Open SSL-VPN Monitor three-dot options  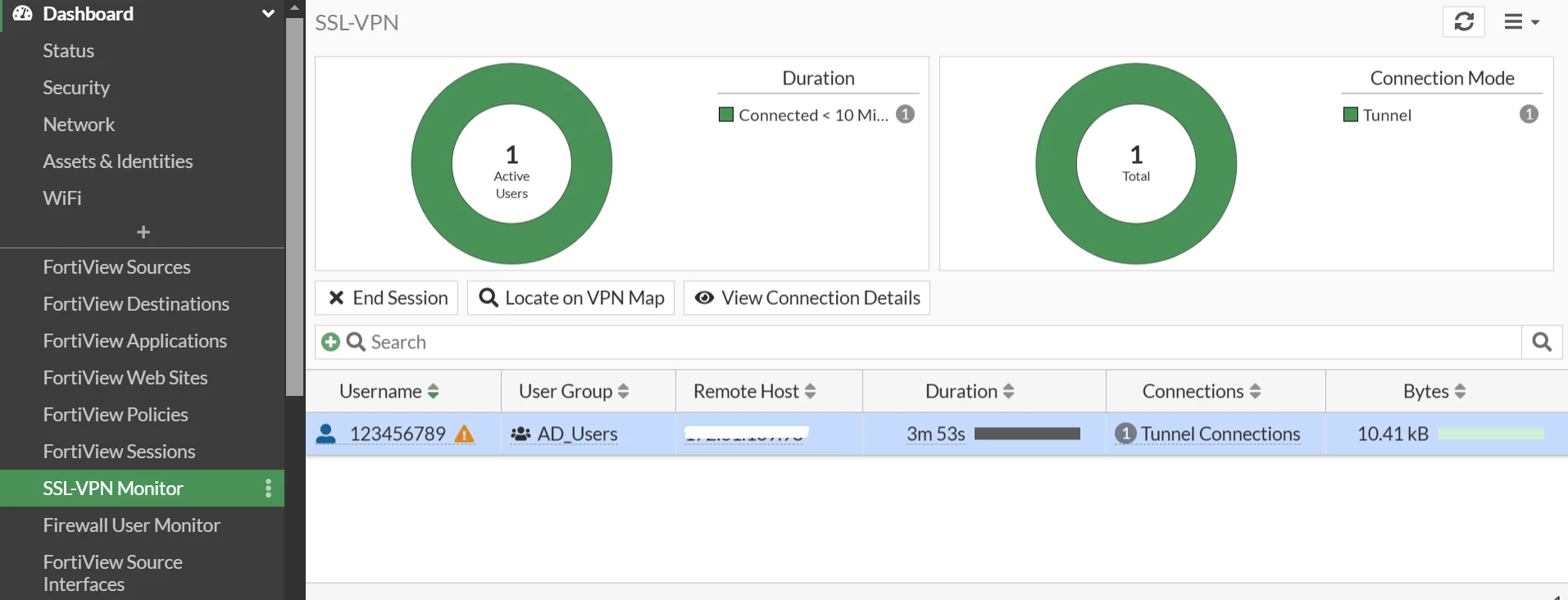pyautogui.click(x=268, y=489)
